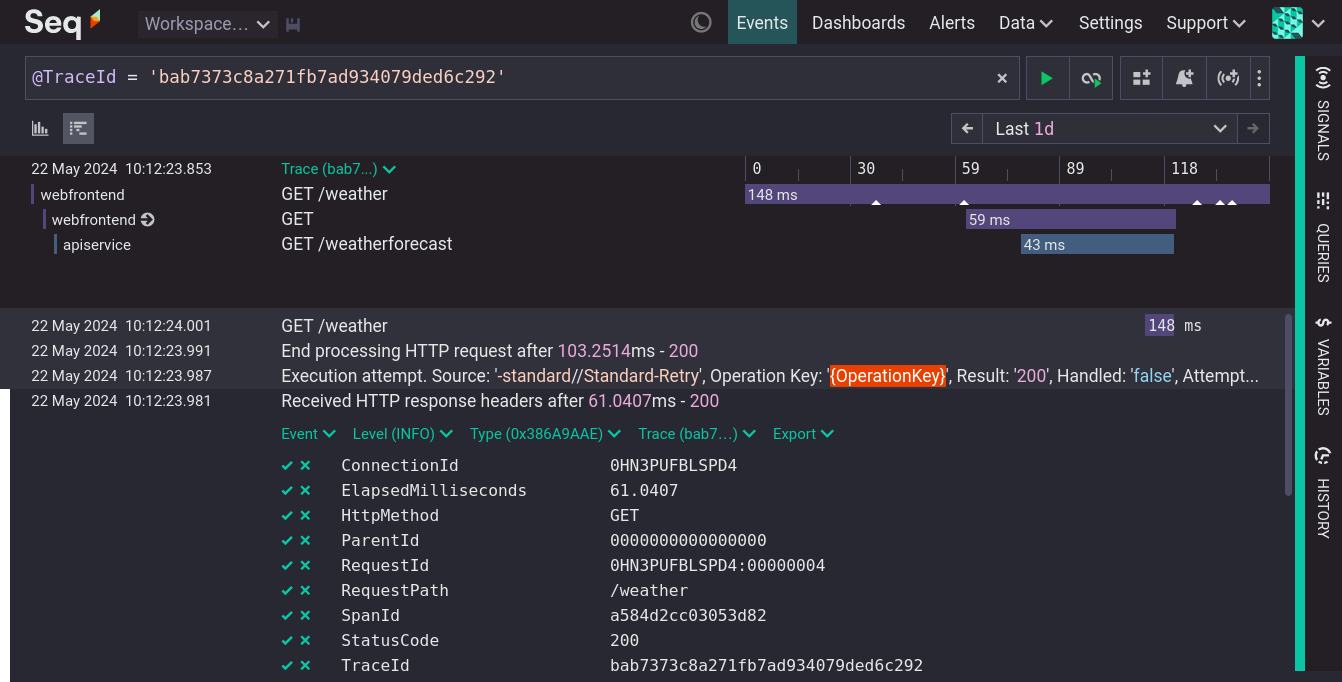Image resolution: width=1342 pixels, height=682 pixels.
Task: Toggle dark mode moon icon
Action: tap(701, 22)
